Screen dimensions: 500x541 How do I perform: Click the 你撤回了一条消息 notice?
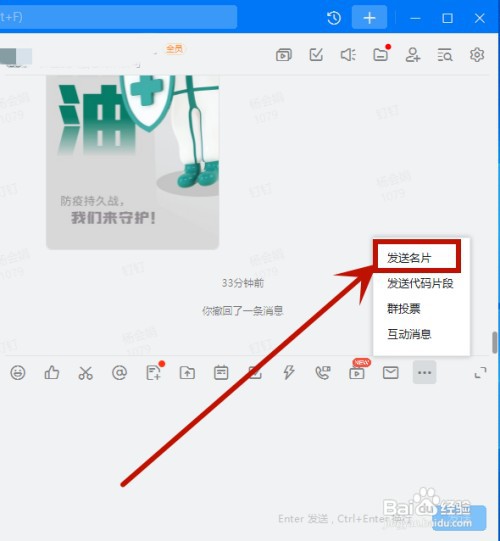pyautogui.click(x=243, y=311)
